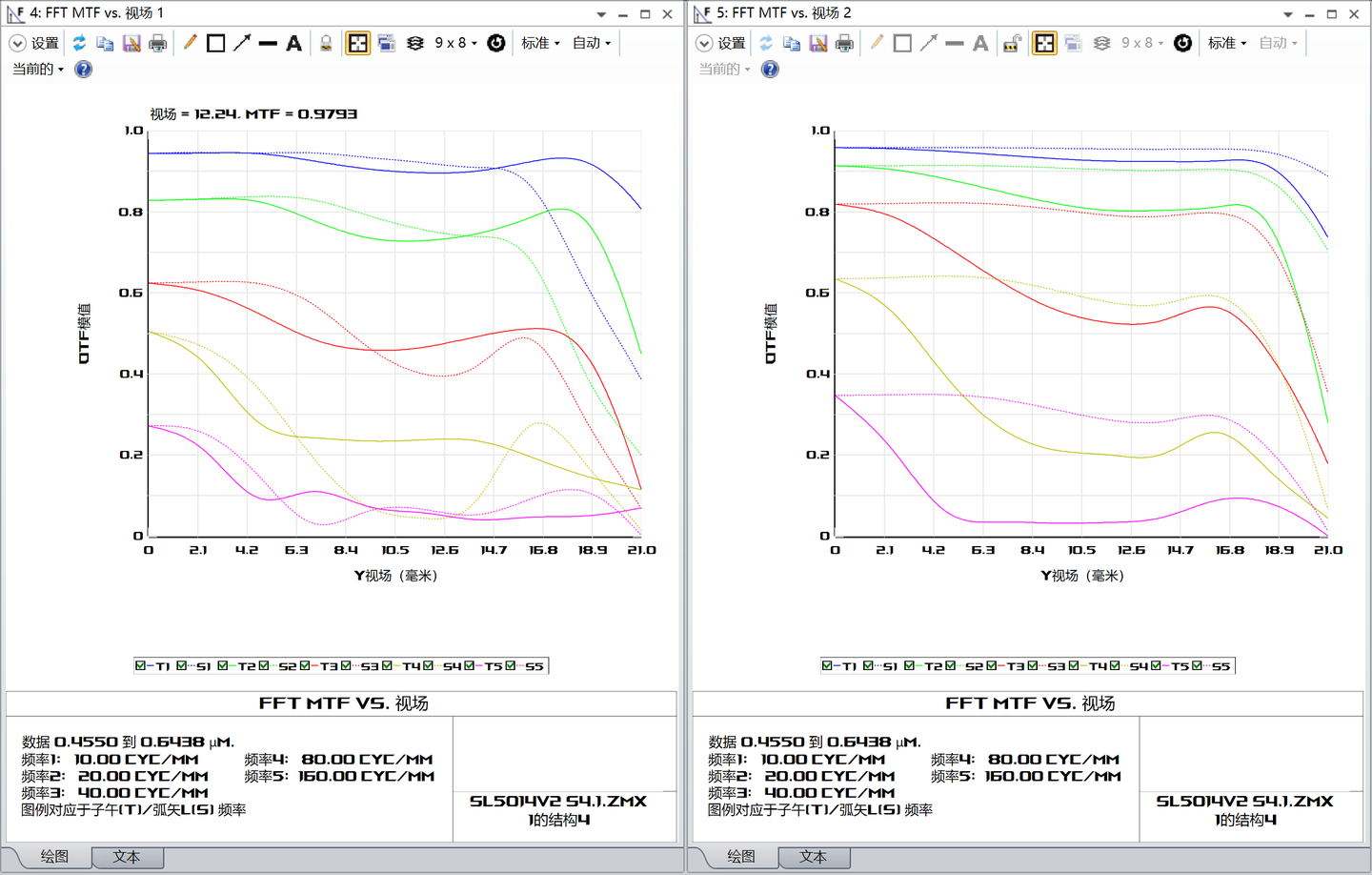Select the text annotation tool in window 4
The height and width of the screenshot is (875, 1372).
[293, 43]
